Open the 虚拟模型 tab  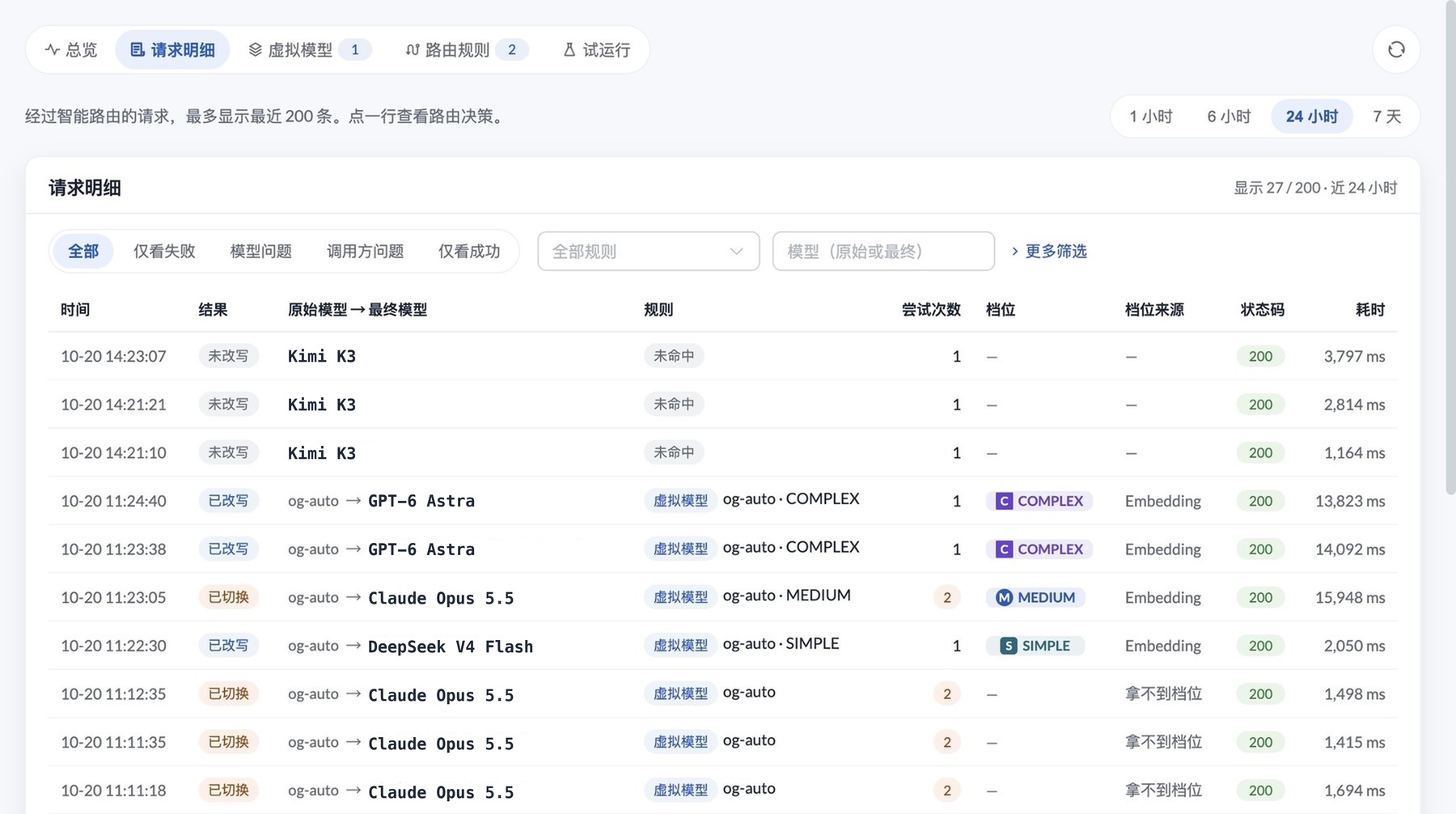click(x=310, y=50)
